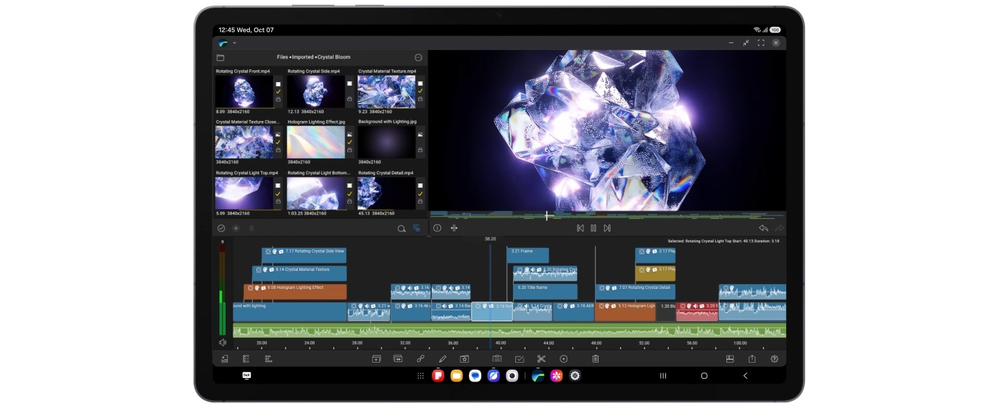Mute the timeline with the speaker icon
Image resolution: width=1000 pixels, height=403 pixels.
coord(223,342)
